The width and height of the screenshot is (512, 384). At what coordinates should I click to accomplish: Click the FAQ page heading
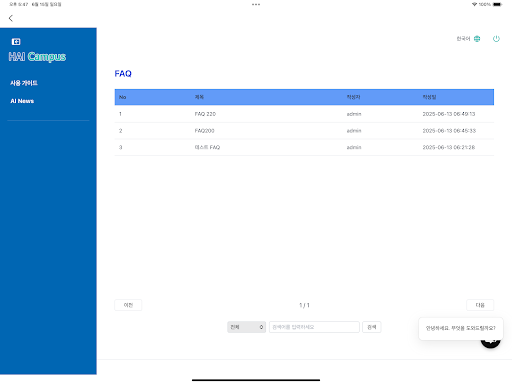[123, 74]
